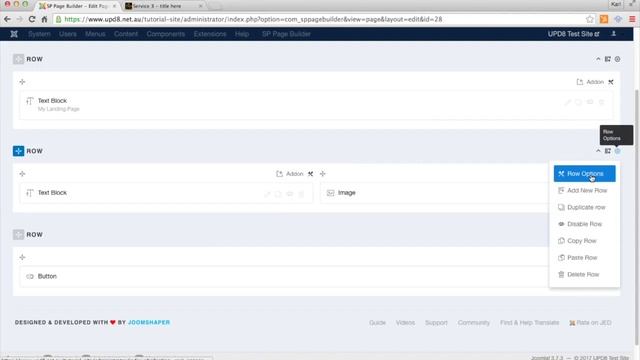
Task: Open the JoomShaper link
Action: coord(149,322)
